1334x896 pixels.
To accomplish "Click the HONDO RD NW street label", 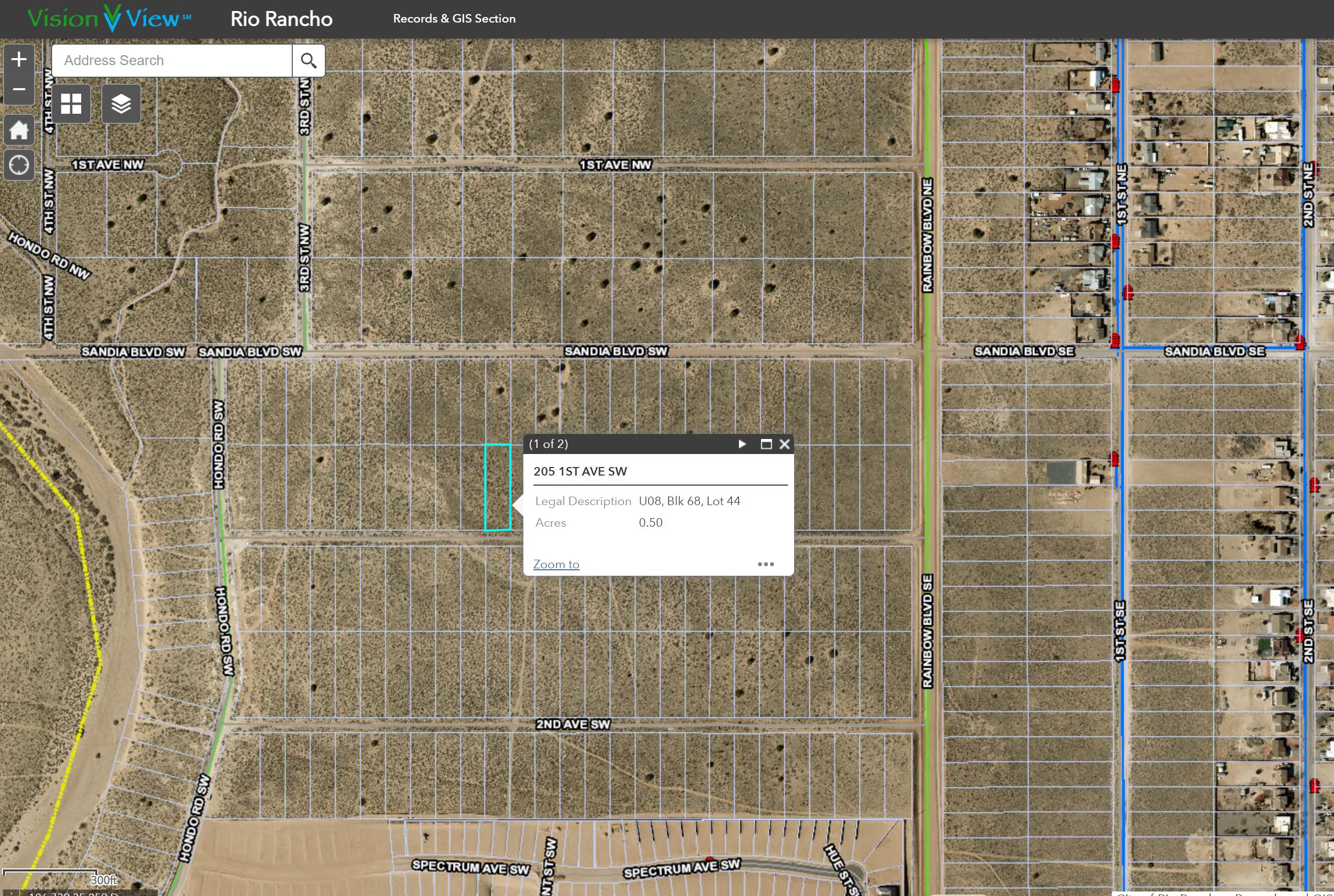I will (x=49, y=256).
